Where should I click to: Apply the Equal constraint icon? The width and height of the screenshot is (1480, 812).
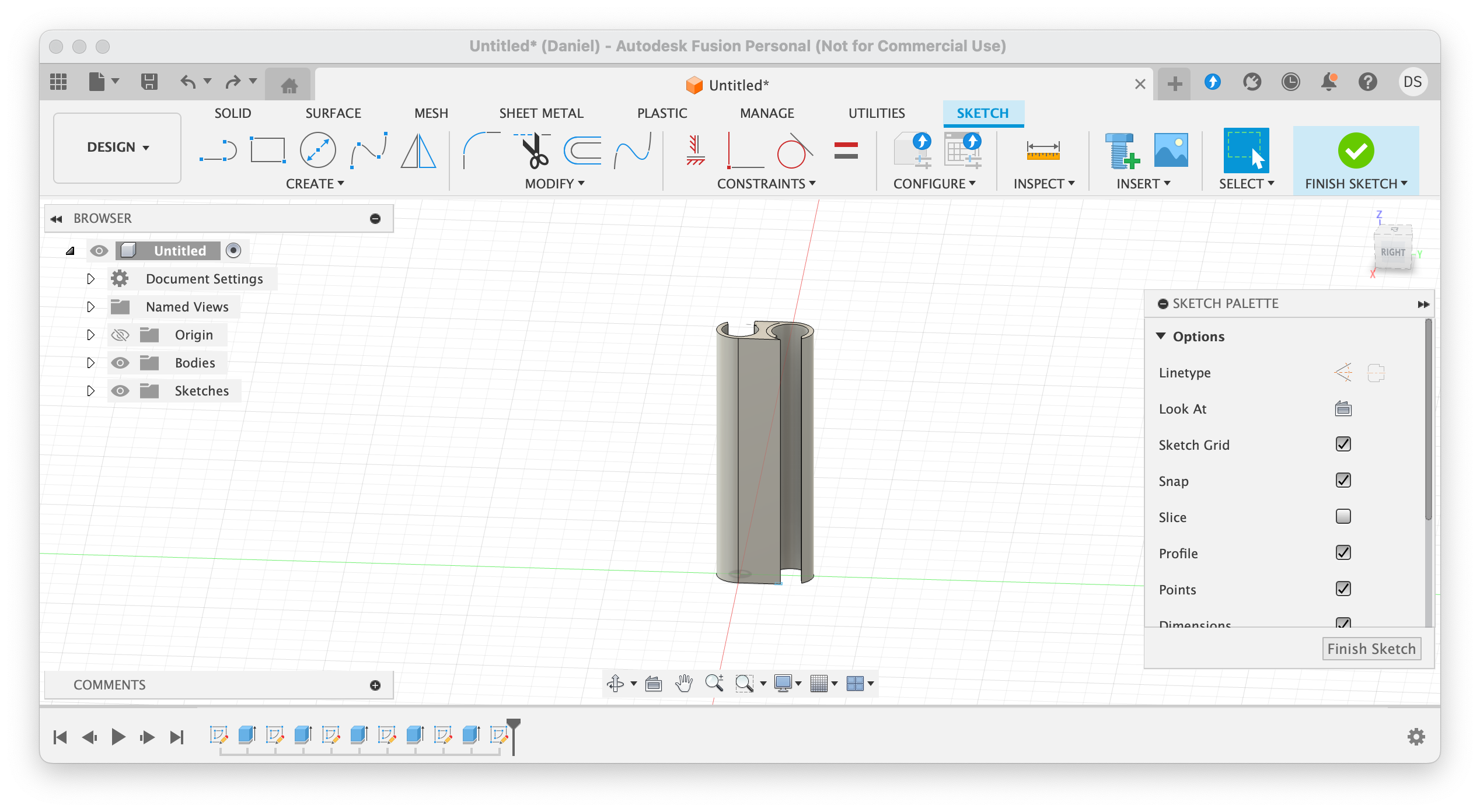(846, 151)
